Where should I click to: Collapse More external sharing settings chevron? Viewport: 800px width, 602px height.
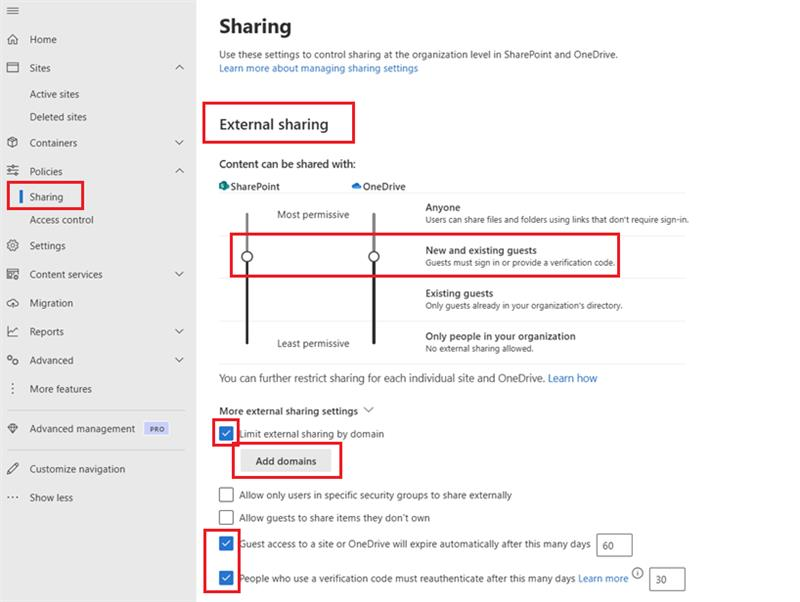click(x=369, y=410)
